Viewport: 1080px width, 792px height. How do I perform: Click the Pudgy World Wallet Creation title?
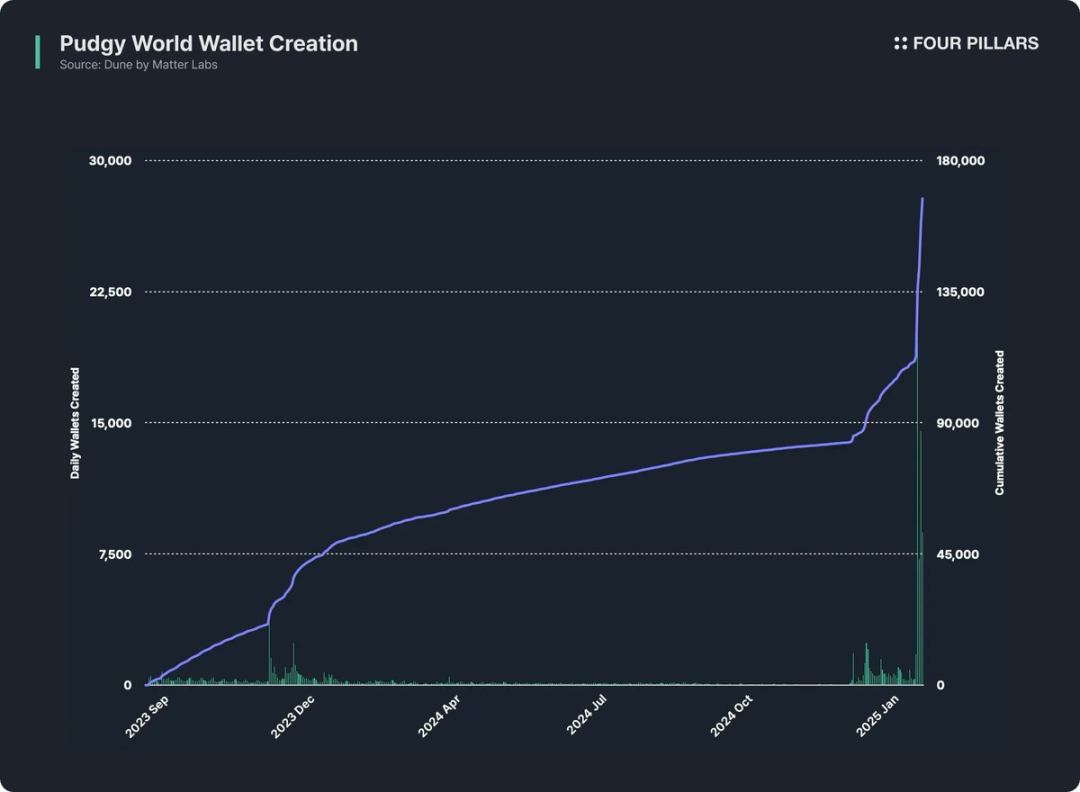point(209,43)
